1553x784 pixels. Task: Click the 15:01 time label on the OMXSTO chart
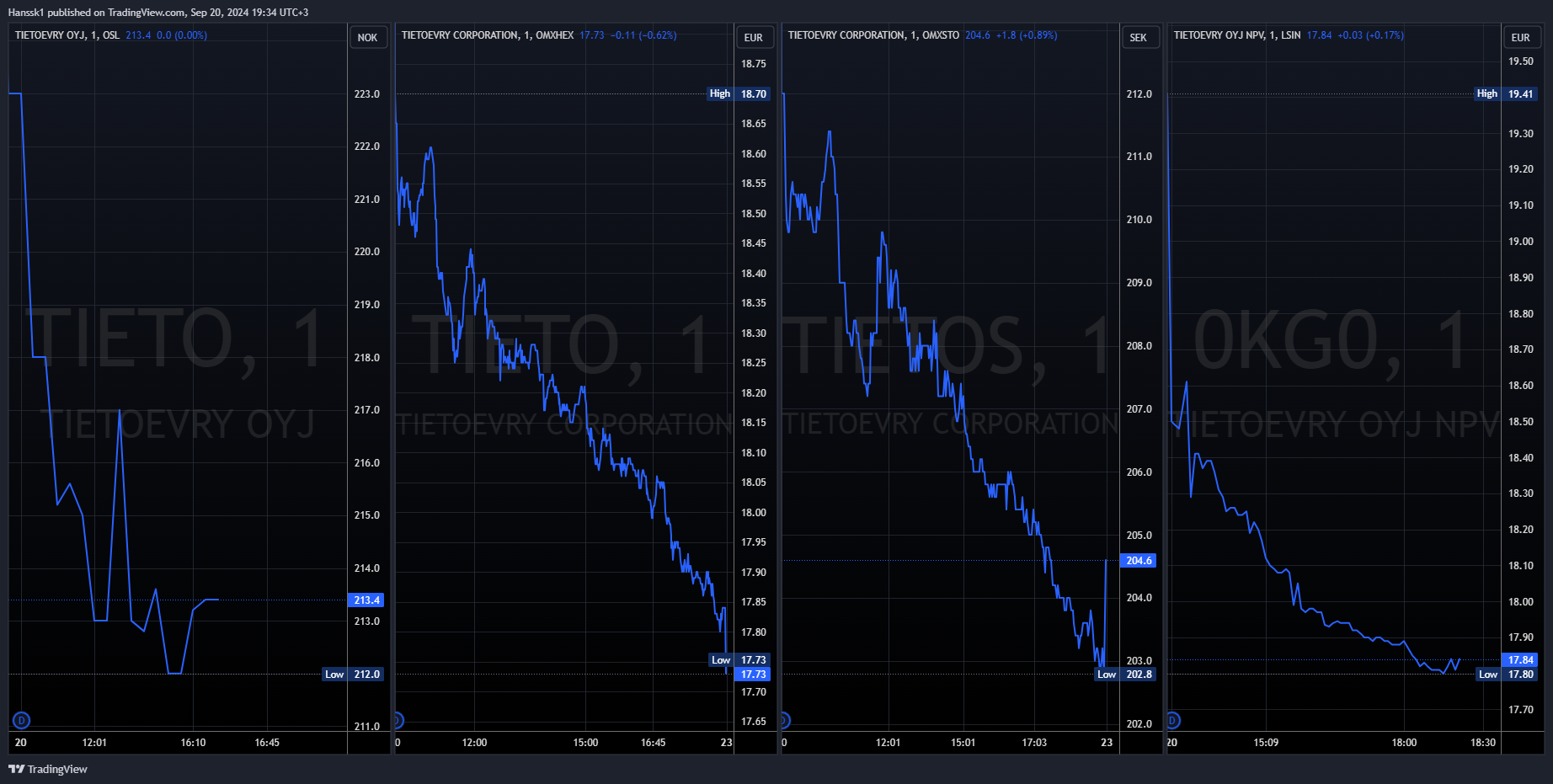coord(963,743)
